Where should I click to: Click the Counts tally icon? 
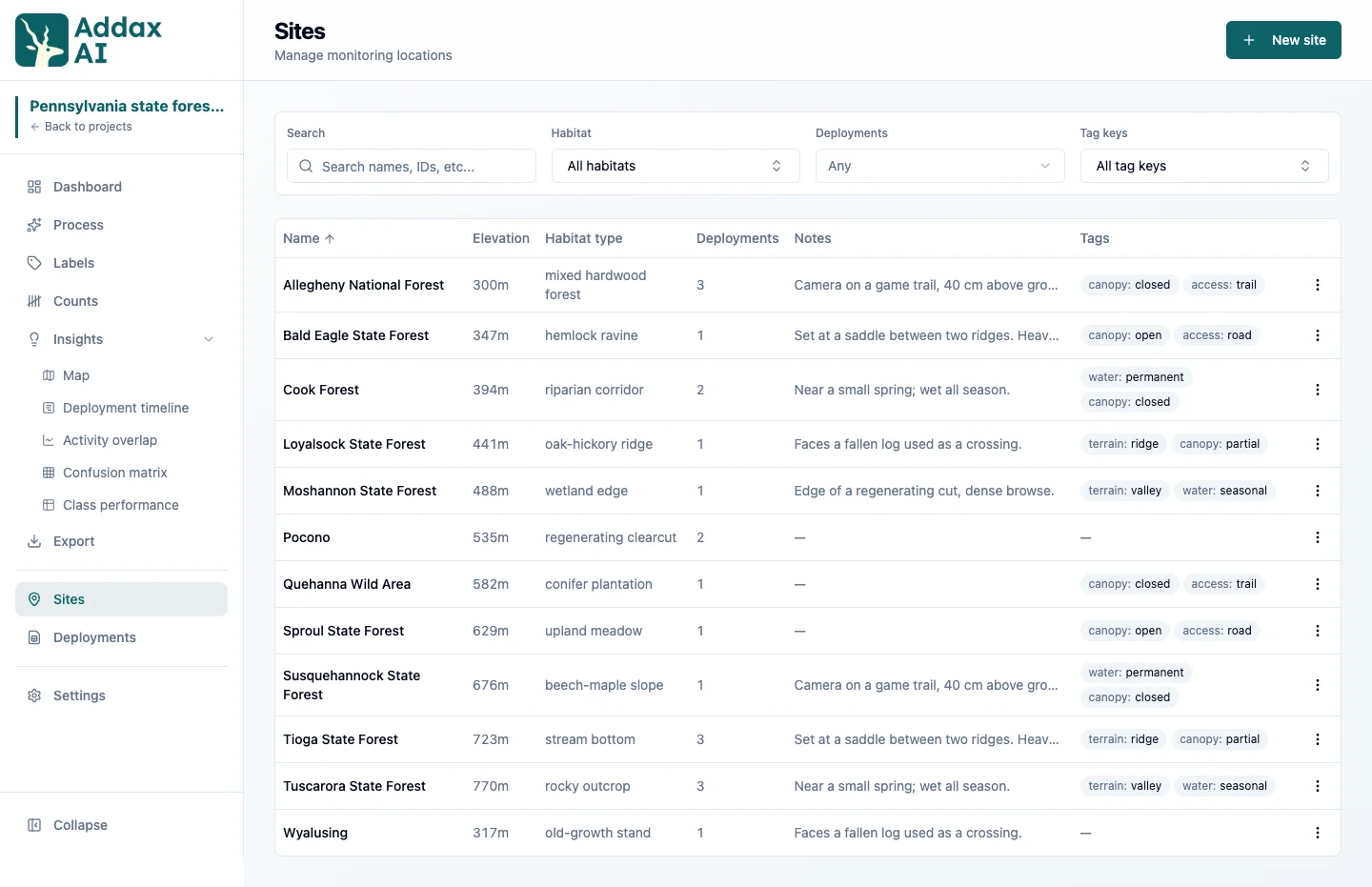pyautogui.click(x=34, y=301)
